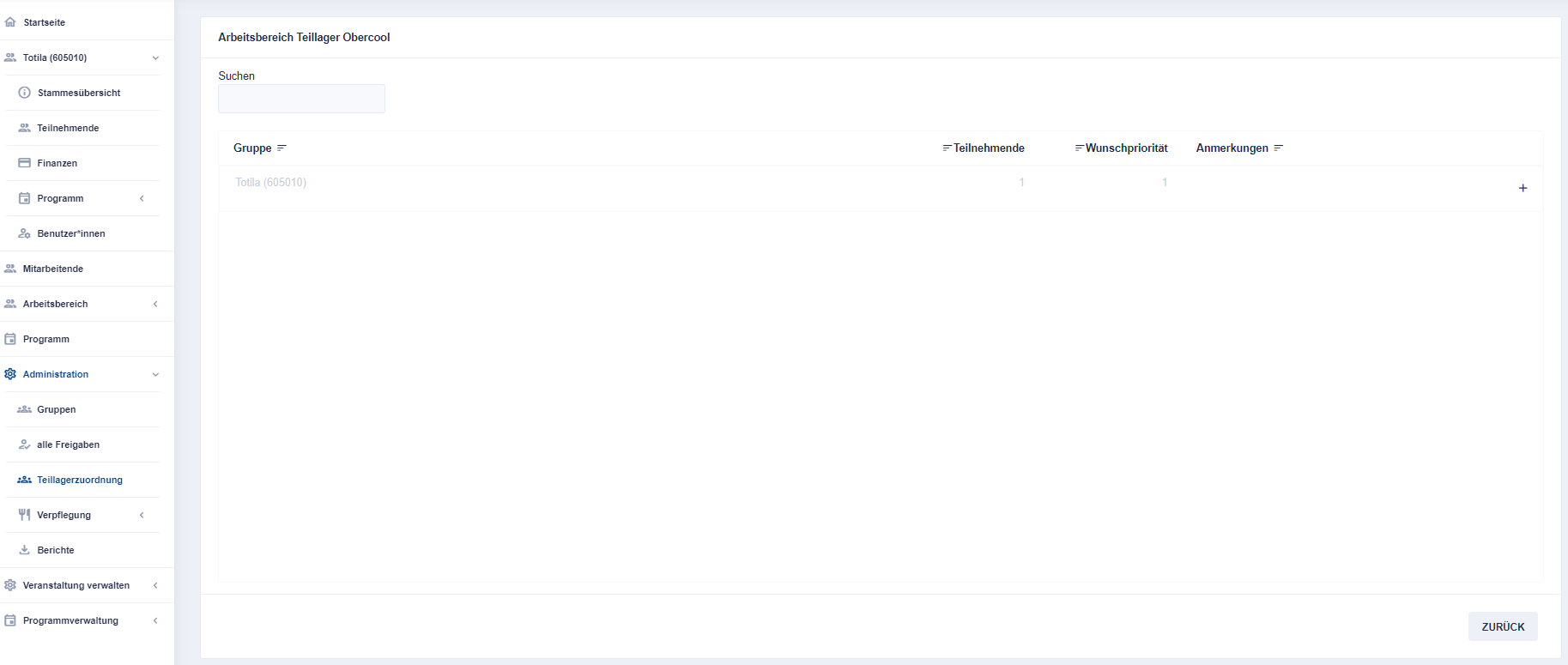The image size is (1568, 665).
Task: Click into the Suchen search field
Action: tap(301, 99)
